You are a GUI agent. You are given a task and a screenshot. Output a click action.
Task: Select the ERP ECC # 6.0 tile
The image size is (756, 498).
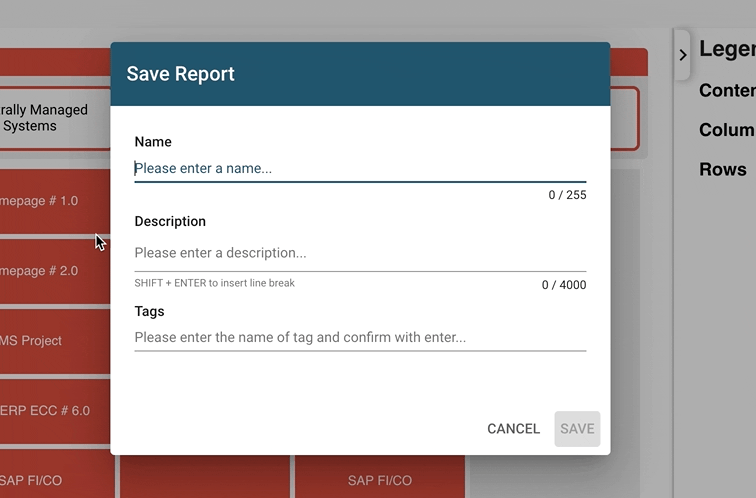[50, 411]
